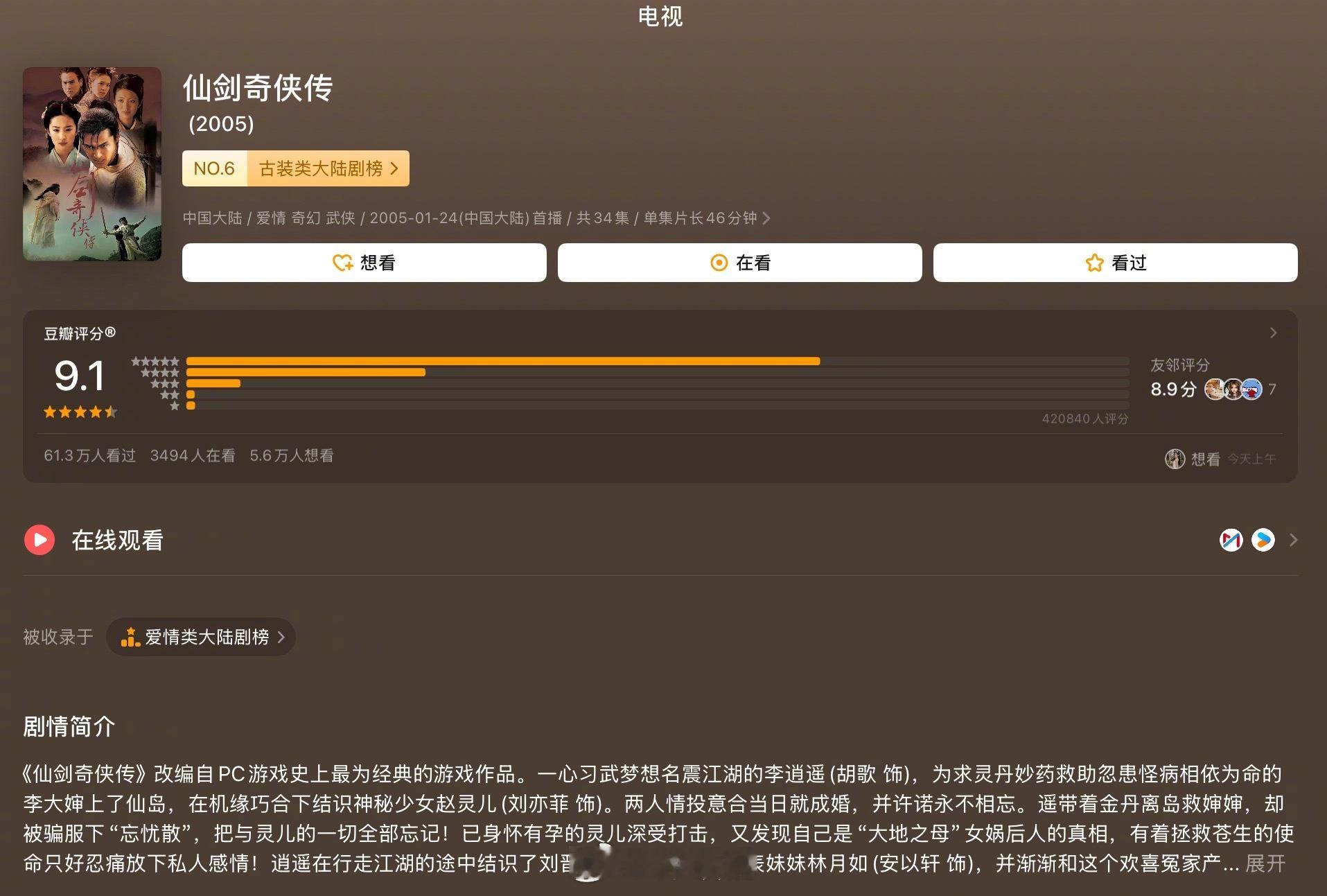Open the friend avatar beside 想看 今天上午
The width and height of the screenshot is (1327, 896).
1175,459
